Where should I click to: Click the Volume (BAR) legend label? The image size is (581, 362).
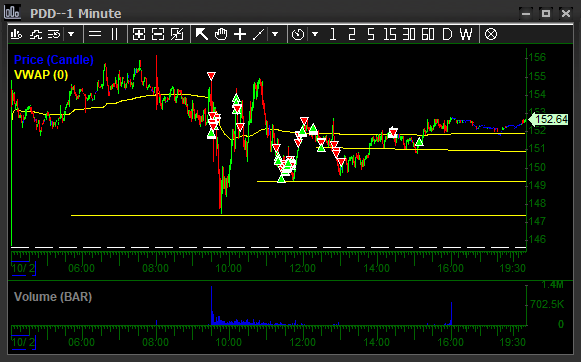(53, 297)
